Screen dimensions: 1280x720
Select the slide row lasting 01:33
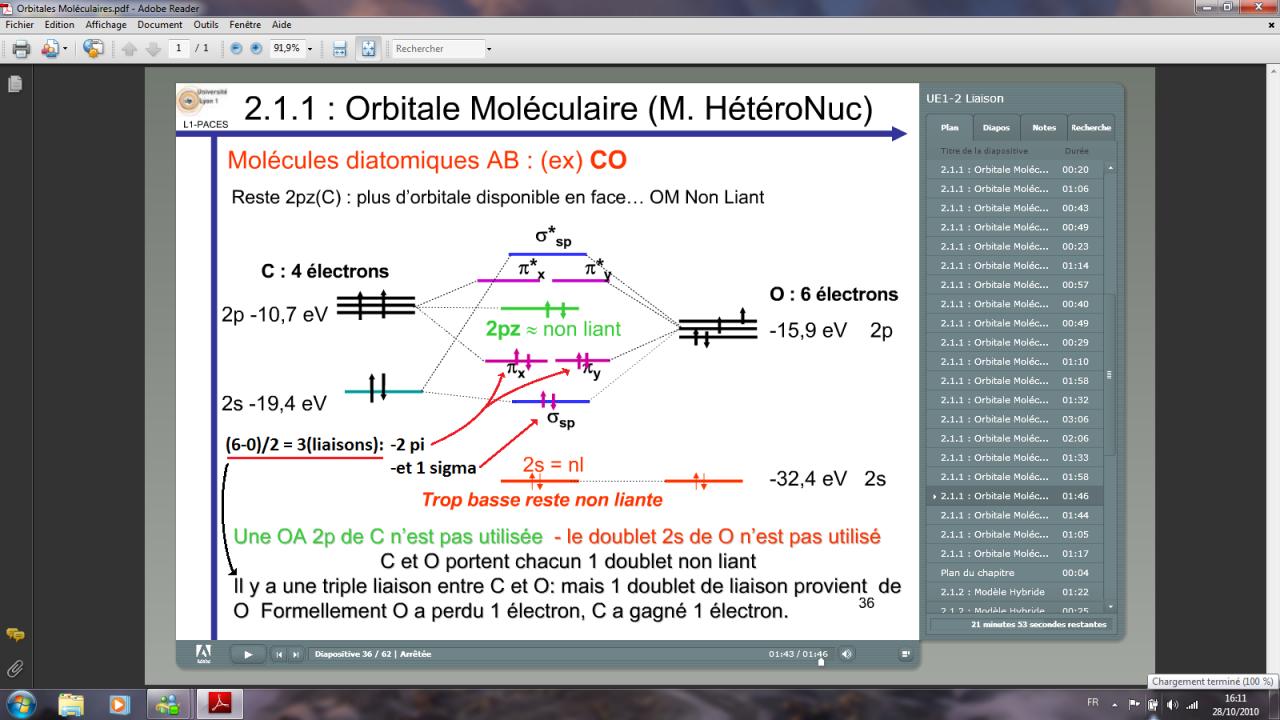(1015, 458)
